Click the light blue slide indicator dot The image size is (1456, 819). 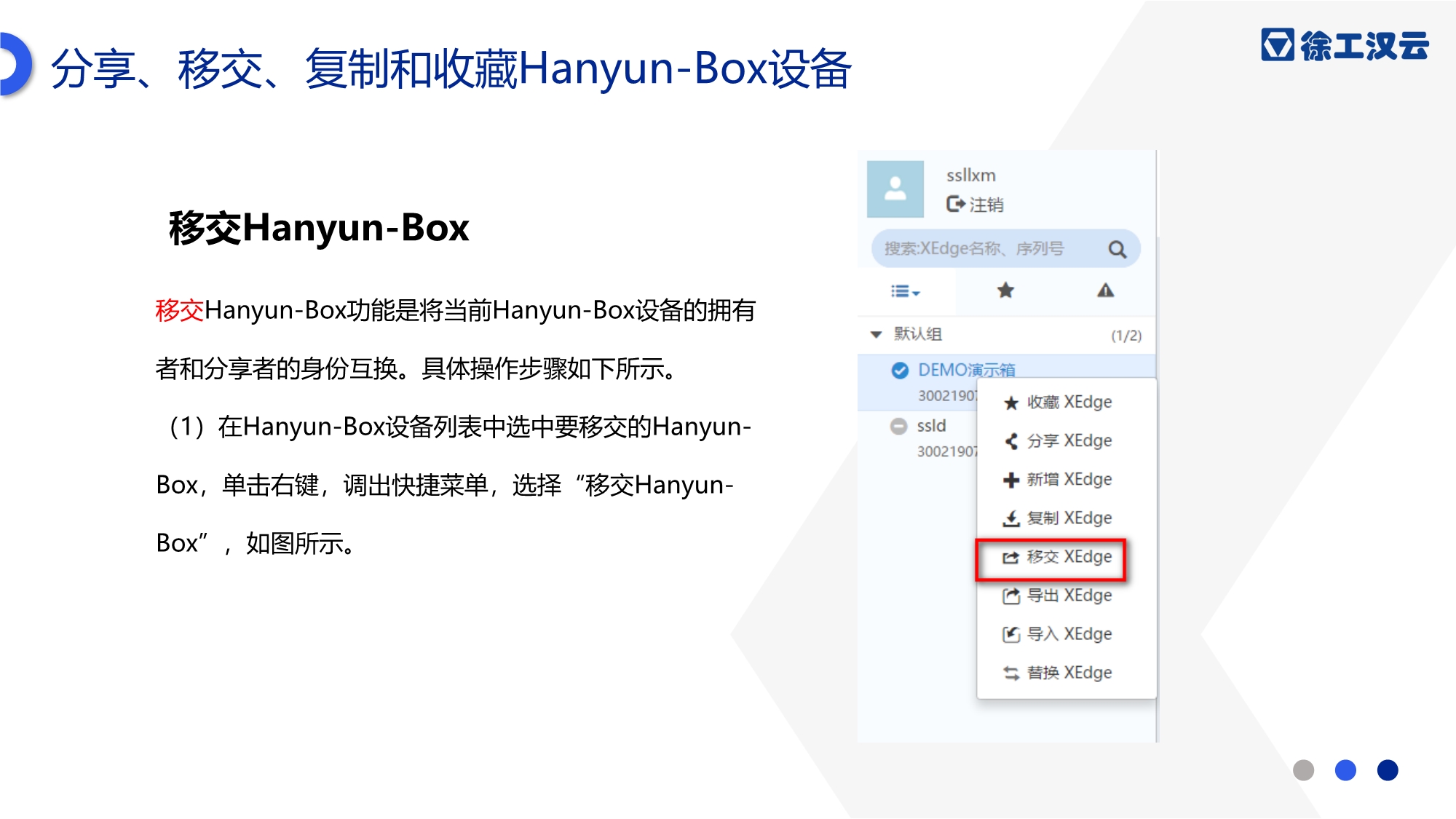click(1345, 770)
